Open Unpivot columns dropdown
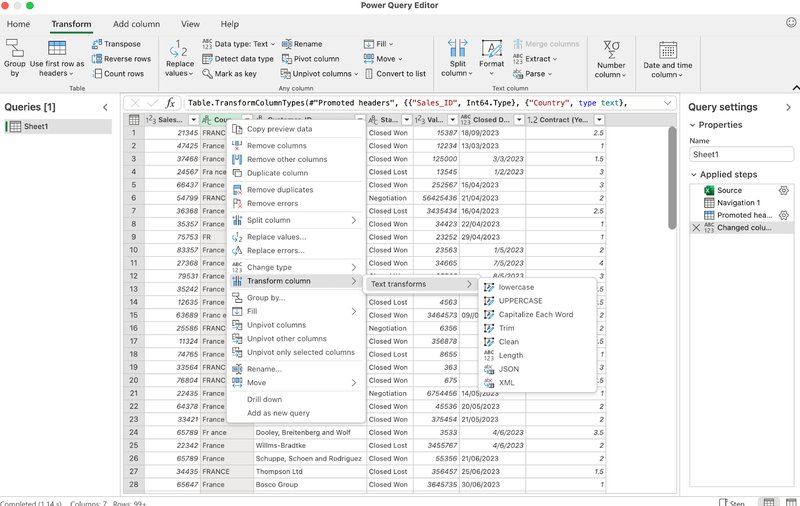Image resolution: width=800 pixels, height=506 pixels. click(319, 73)
